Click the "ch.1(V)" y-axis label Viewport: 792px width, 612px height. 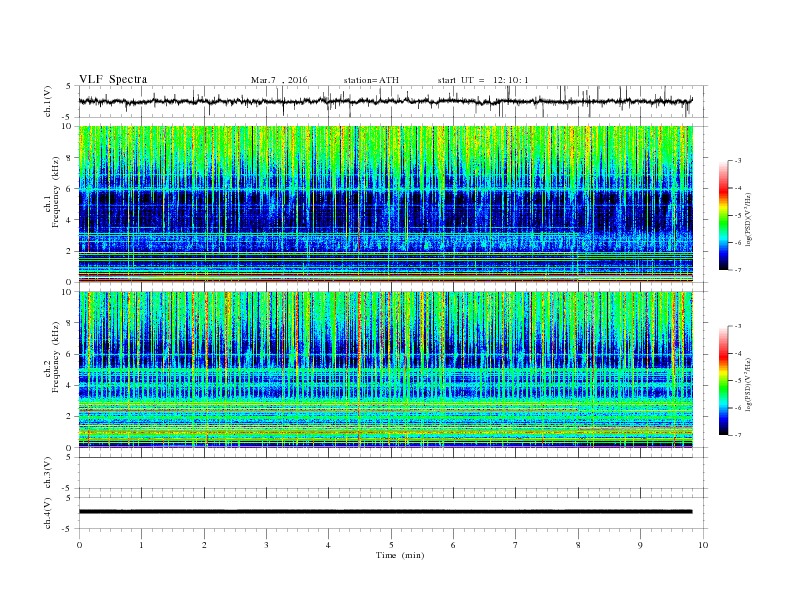coord(48,101)
